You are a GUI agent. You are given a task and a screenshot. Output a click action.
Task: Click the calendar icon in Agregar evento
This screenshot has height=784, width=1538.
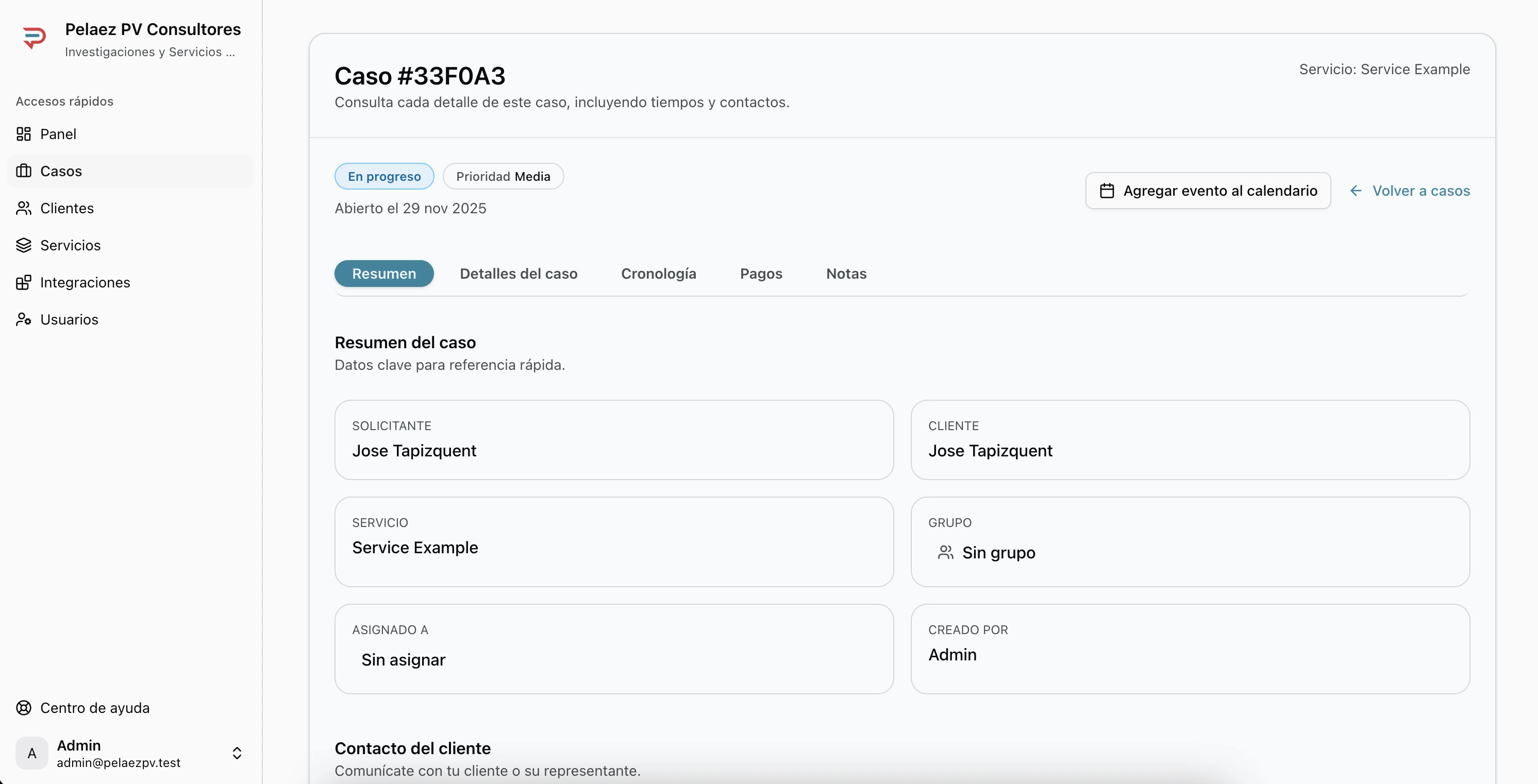pyautogui.click(x=1107, y=191)
